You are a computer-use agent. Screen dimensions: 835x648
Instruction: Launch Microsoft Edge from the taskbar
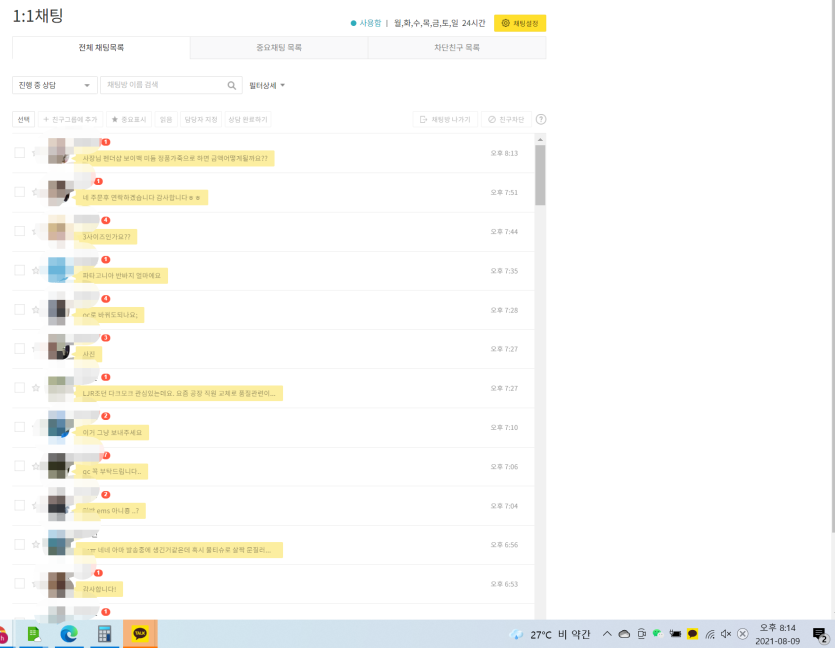pyautogui.click(x=69, y=634)
